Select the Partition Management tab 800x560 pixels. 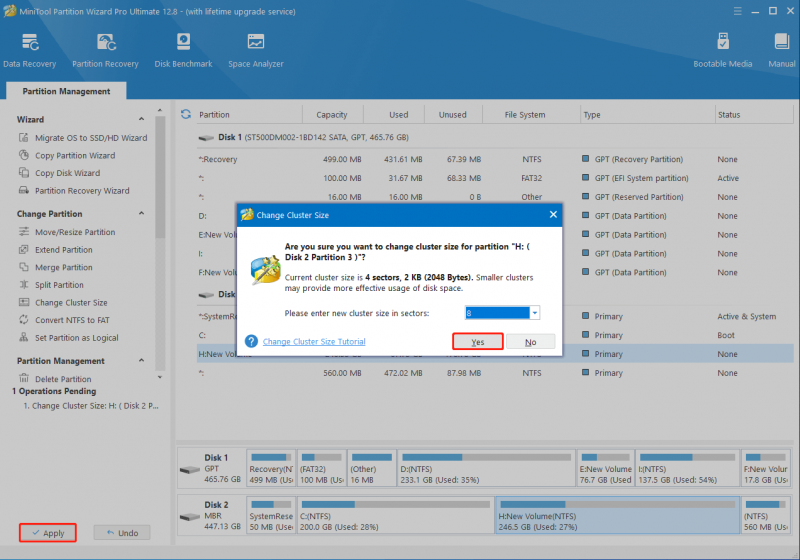click(x=66, y=91)
